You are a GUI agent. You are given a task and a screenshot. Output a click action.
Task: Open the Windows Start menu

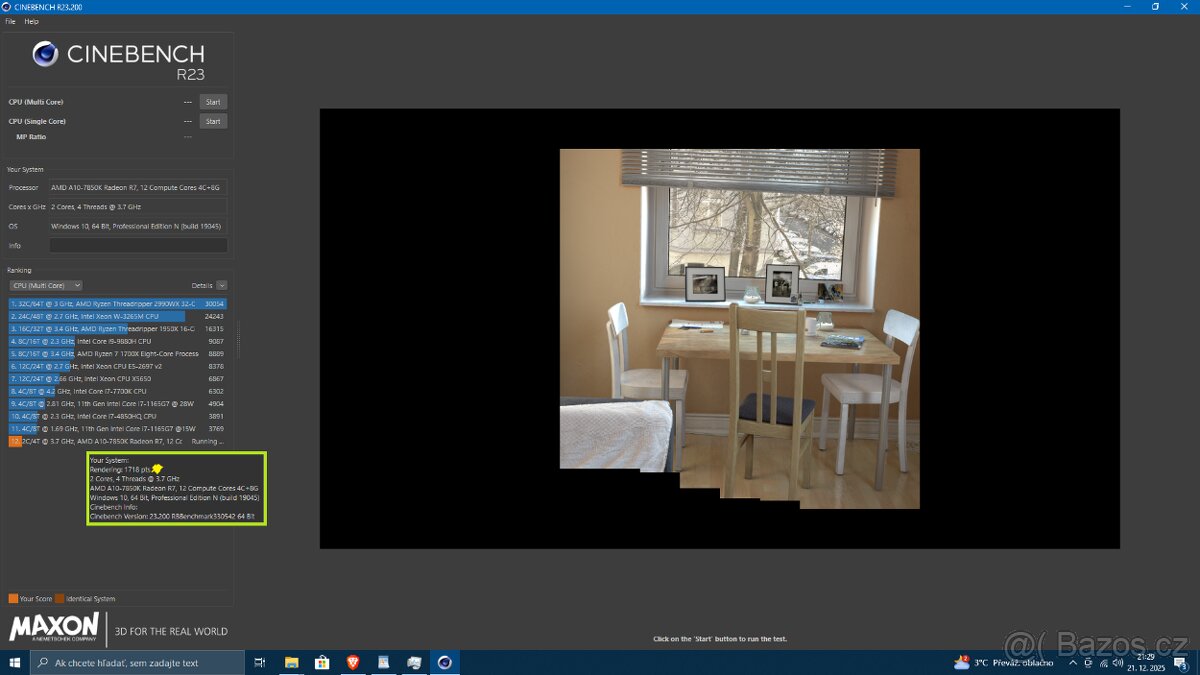pos(15,662)
